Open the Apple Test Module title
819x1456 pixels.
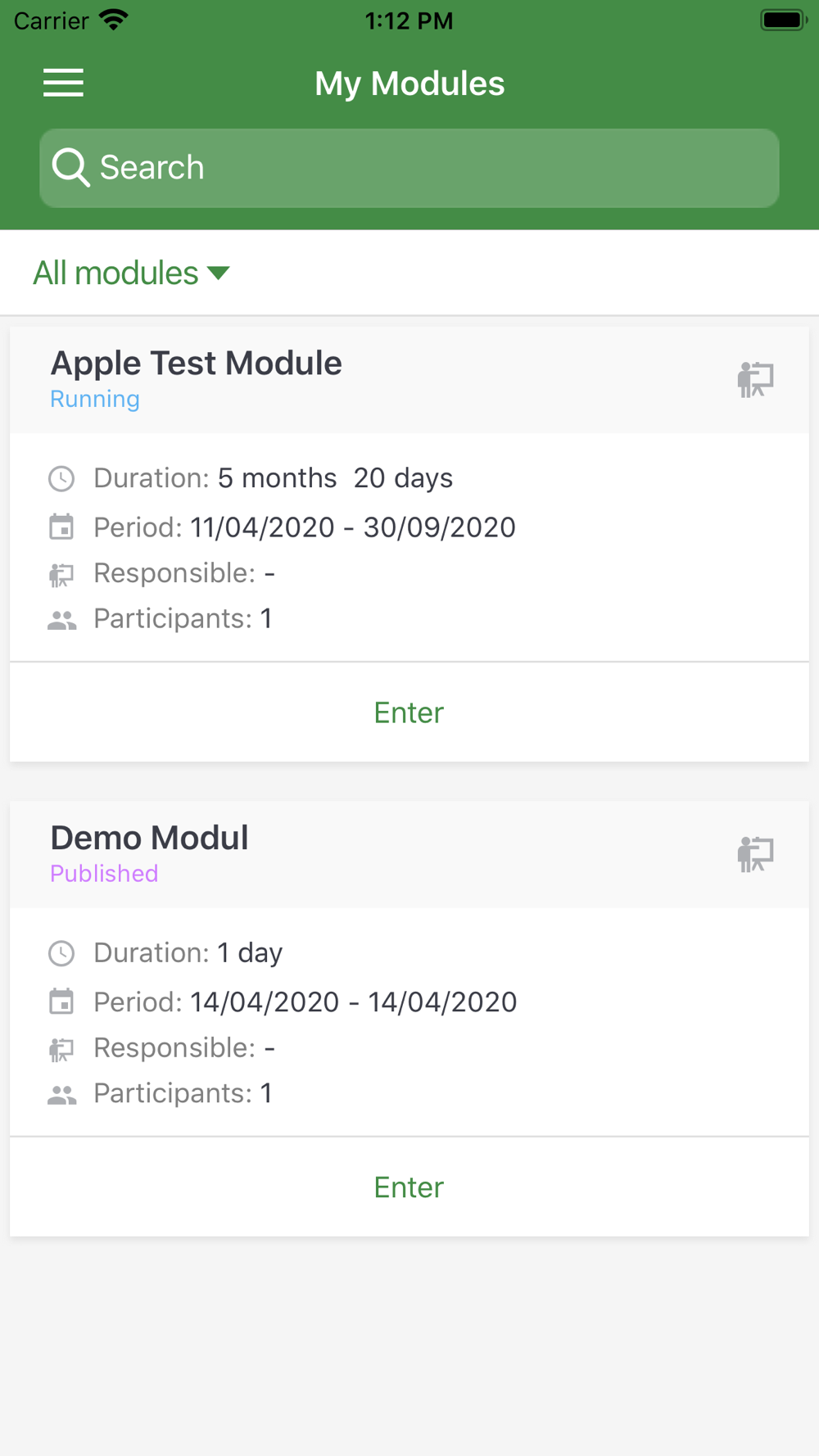point(197,363)
